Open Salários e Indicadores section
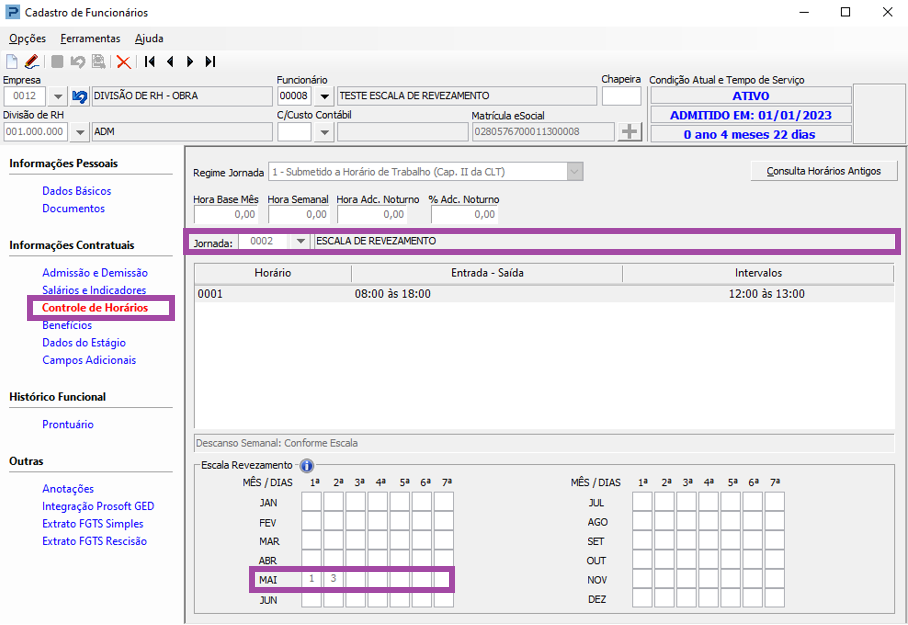Image resolution: width=908 pixels, height=625 pixels. pos(94,290)
